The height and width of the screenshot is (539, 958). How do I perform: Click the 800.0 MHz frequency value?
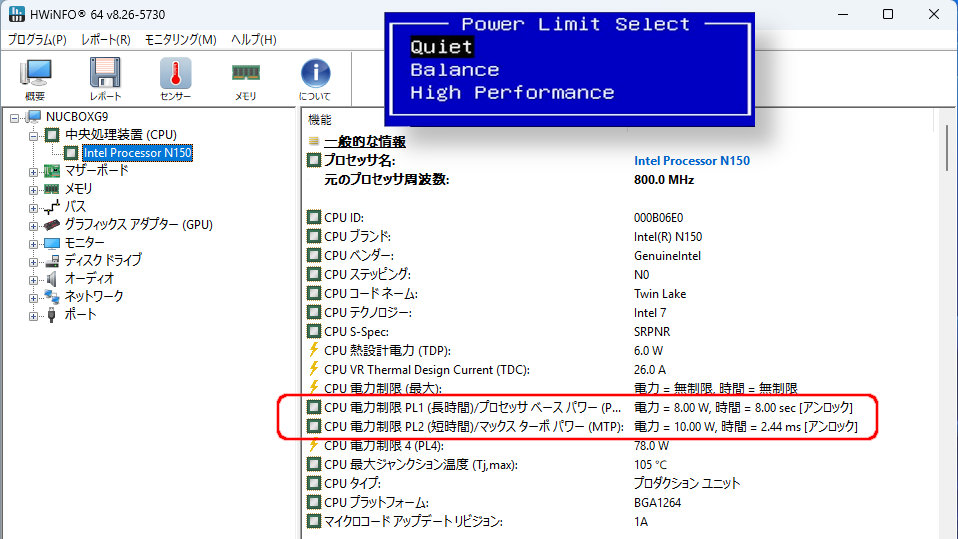pyautogui.click(x=664, y=180)
